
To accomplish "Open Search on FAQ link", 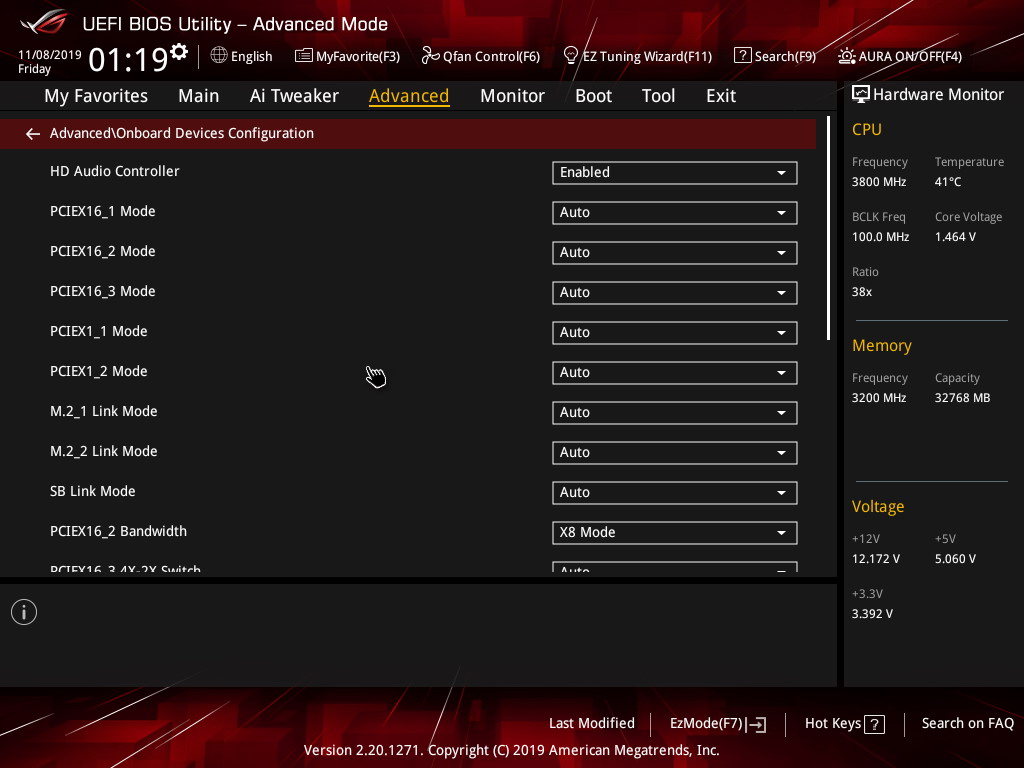I will [x=967, y=724].
